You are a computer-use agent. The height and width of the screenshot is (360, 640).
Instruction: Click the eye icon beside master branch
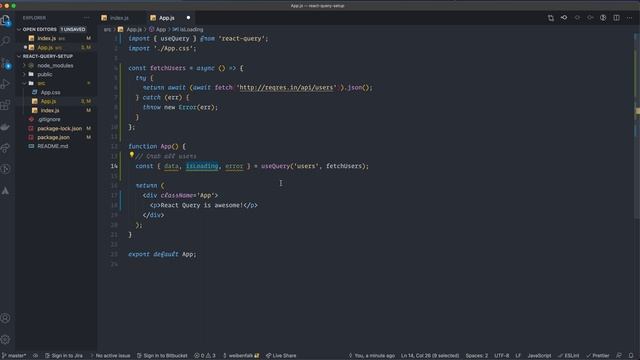36,356
